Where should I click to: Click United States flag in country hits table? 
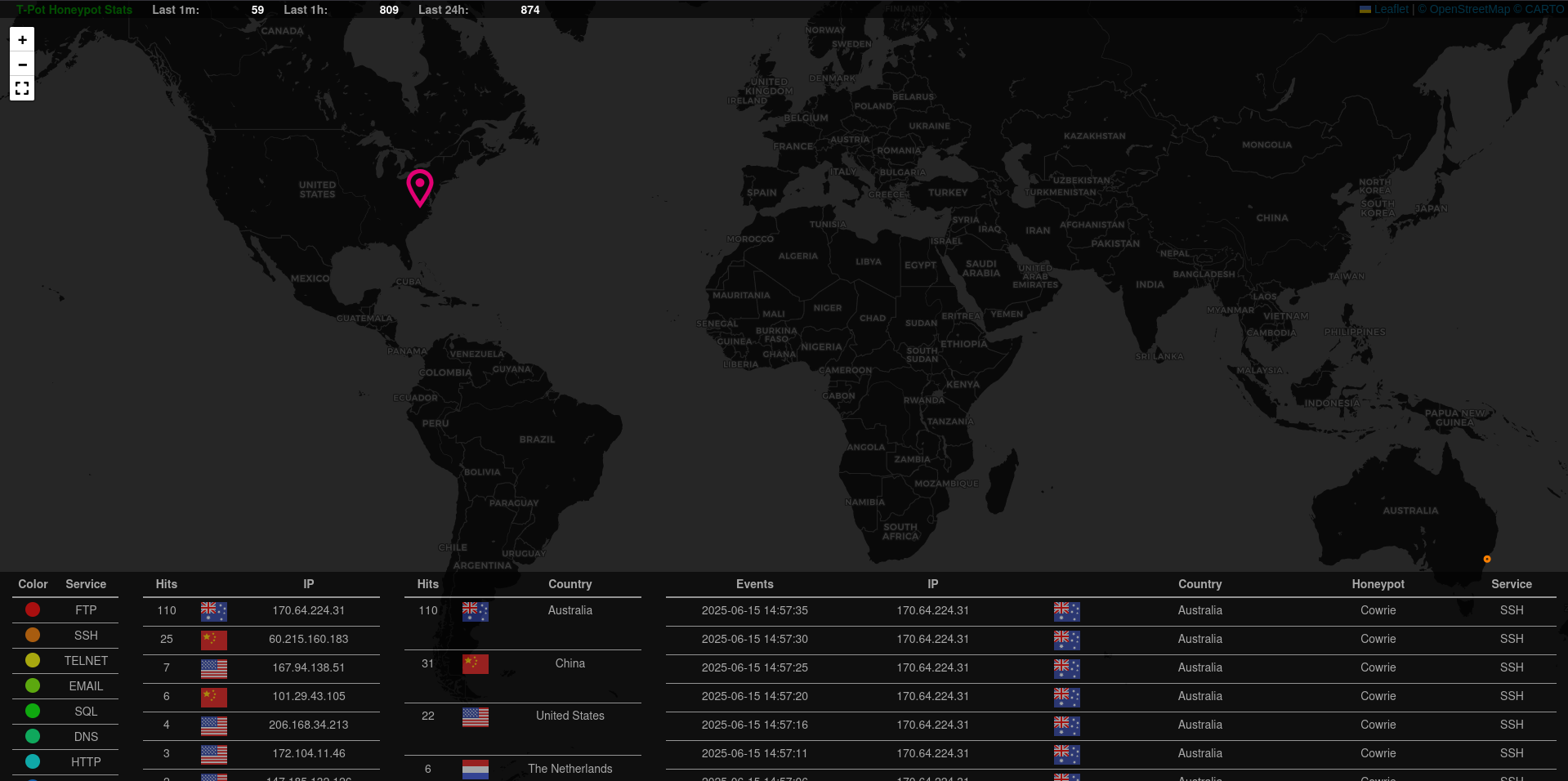point(475,716)
